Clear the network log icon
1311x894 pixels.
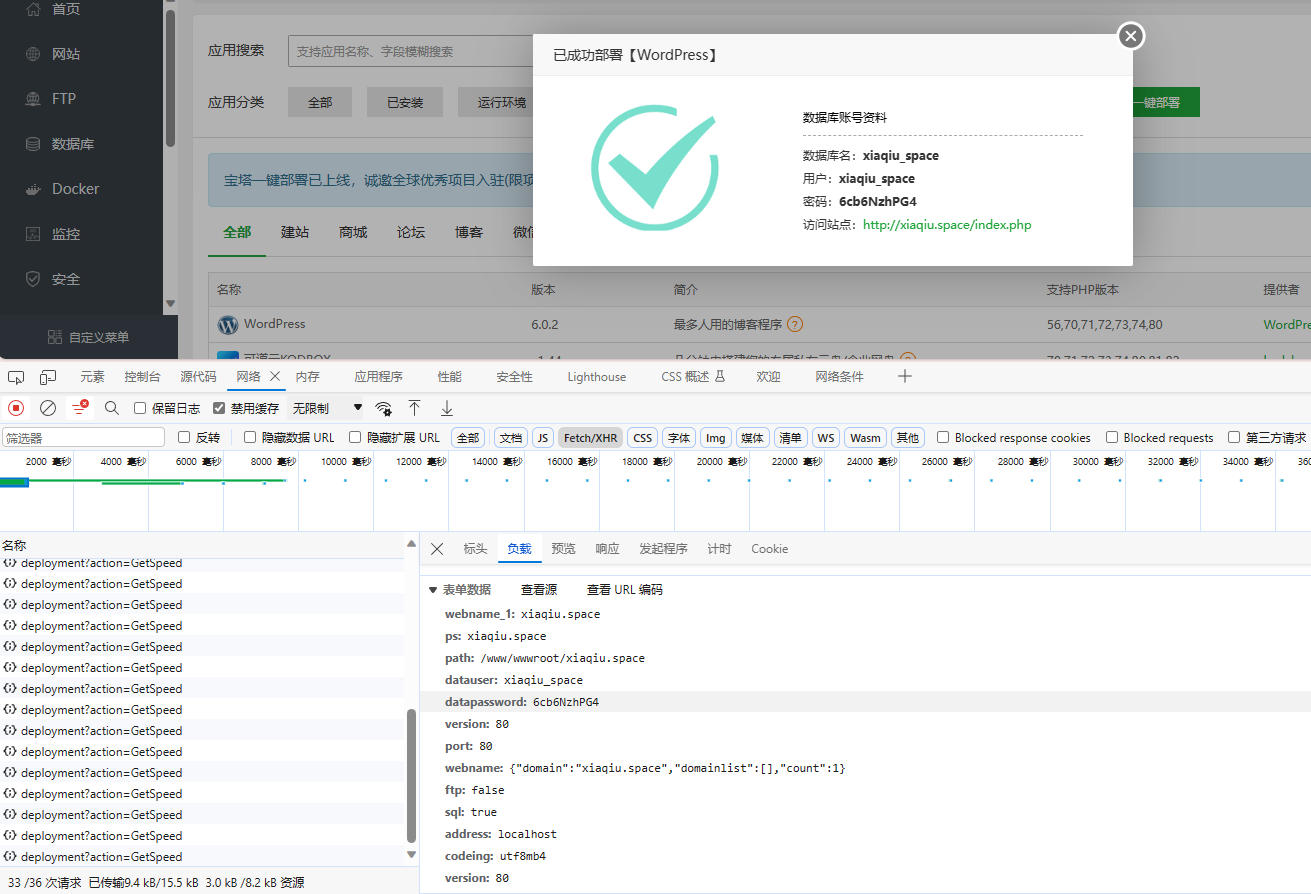pos(47,408)
